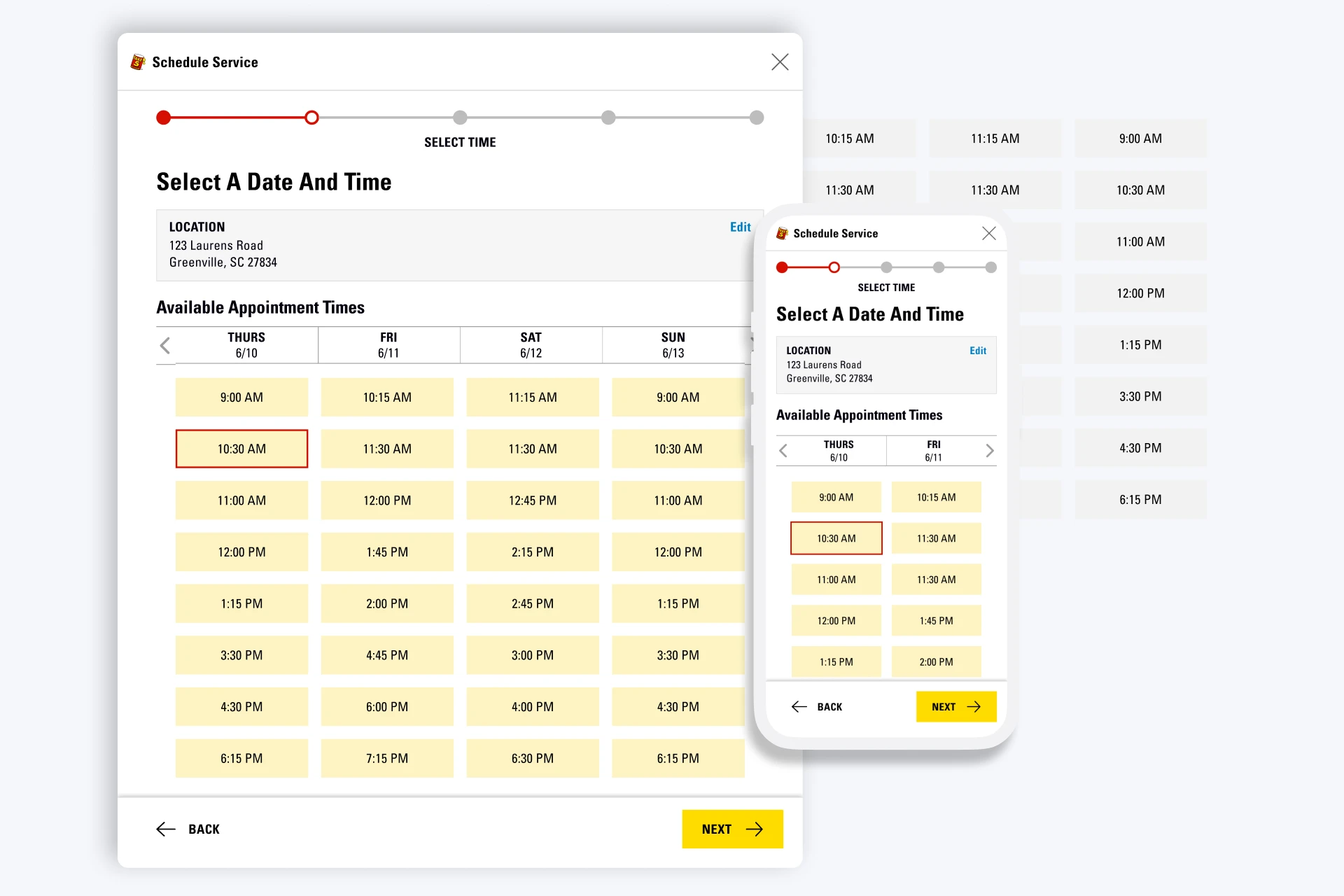Image resolution: width=1344 pixels, height=896 pixels.
Task: Select the SAT 6/12 day column header
Action: coord(531,345)
